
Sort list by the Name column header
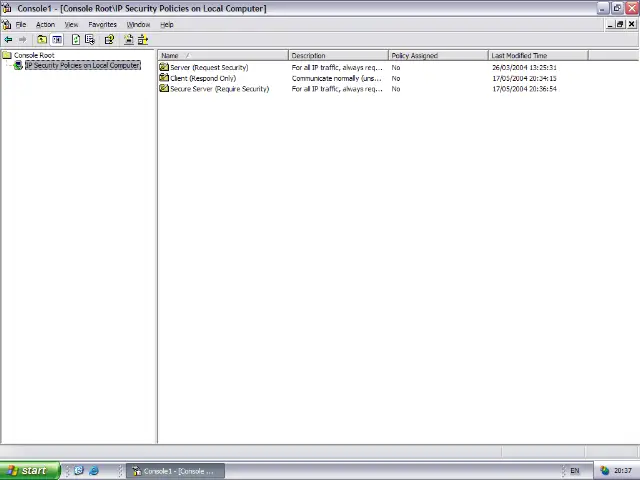(223, 55)
